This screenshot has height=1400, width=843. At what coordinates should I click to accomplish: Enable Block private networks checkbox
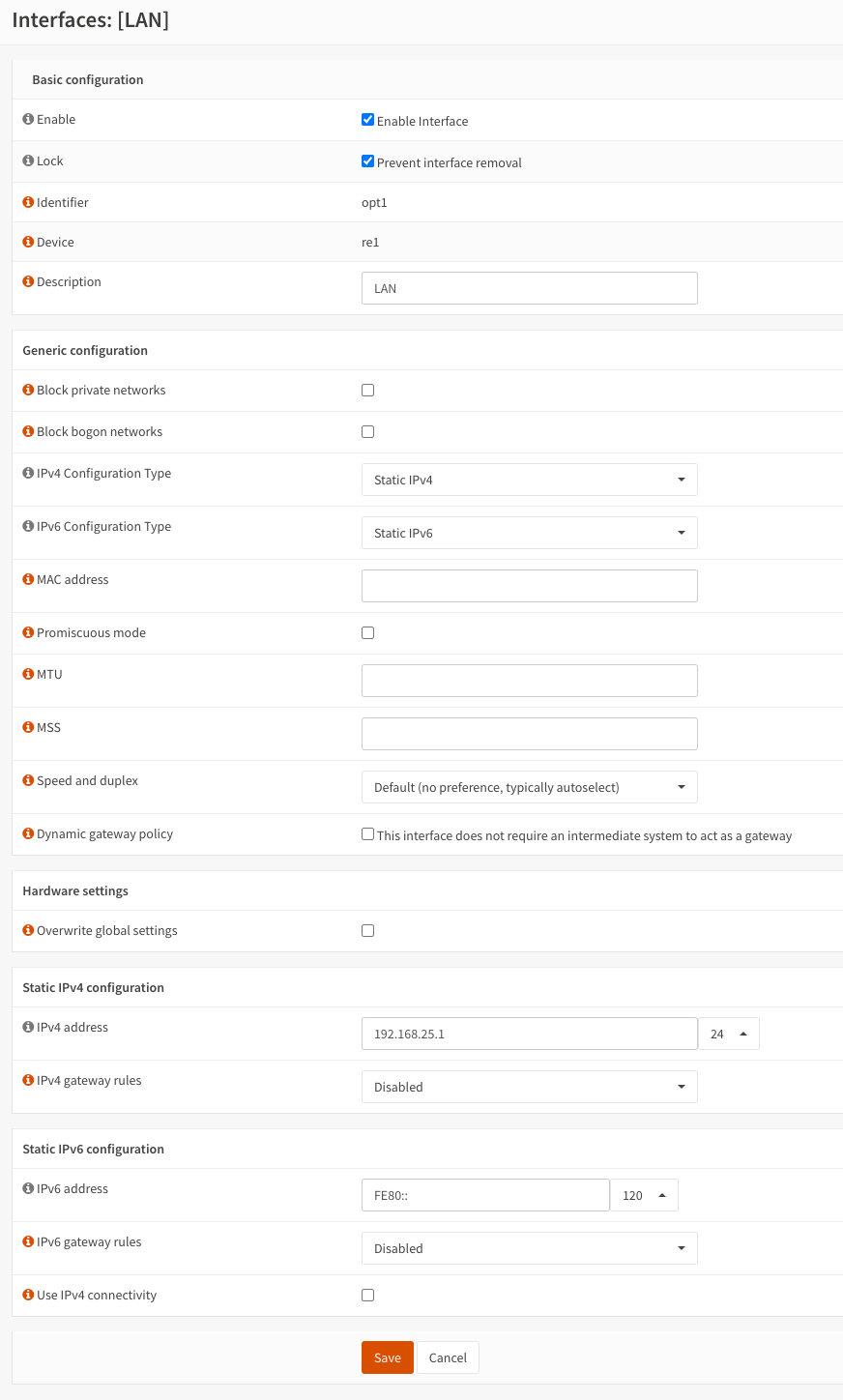367,391
